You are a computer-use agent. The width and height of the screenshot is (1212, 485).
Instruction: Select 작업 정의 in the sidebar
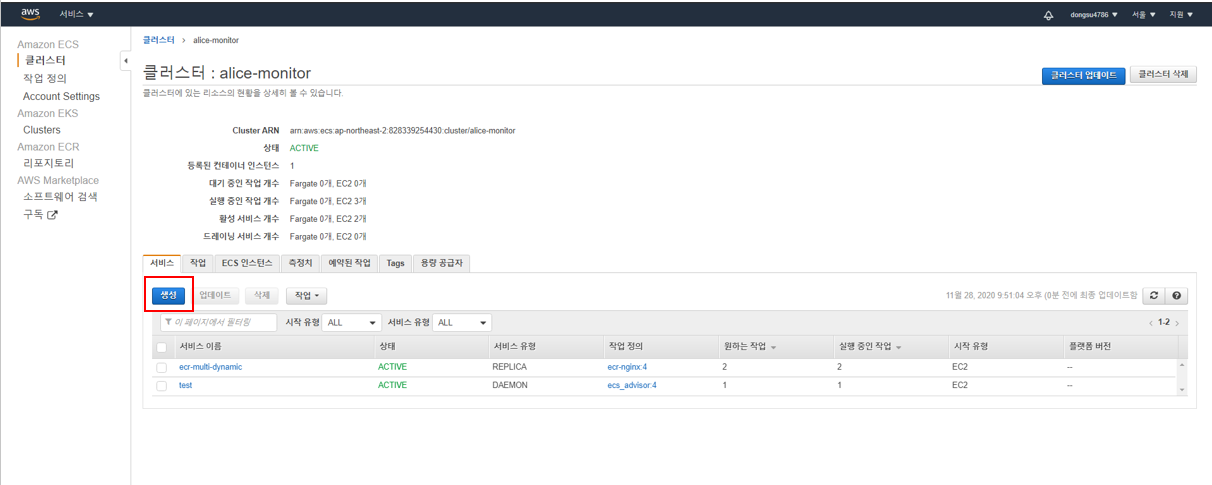coord(45,78)
